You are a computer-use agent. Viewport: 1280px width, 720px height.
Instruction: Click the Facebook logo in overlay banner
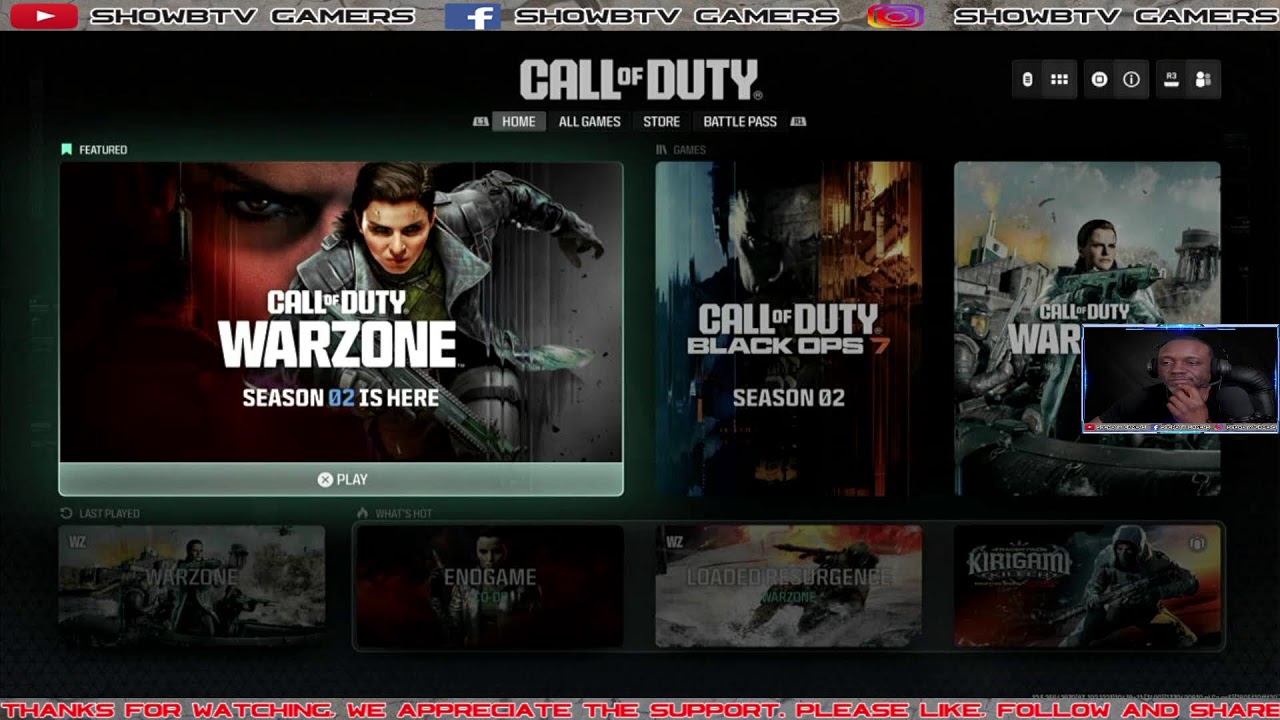(472, 16)
